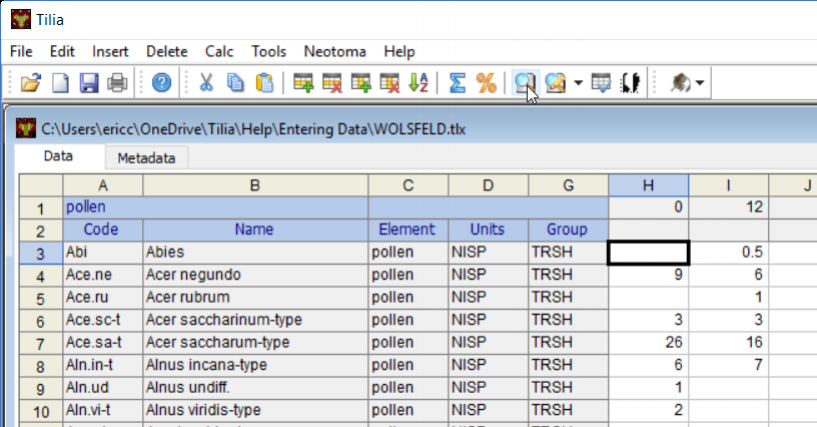Open the Tools menu
The width and height of the screenshot is (817, 427).
[x=269, y=52]
